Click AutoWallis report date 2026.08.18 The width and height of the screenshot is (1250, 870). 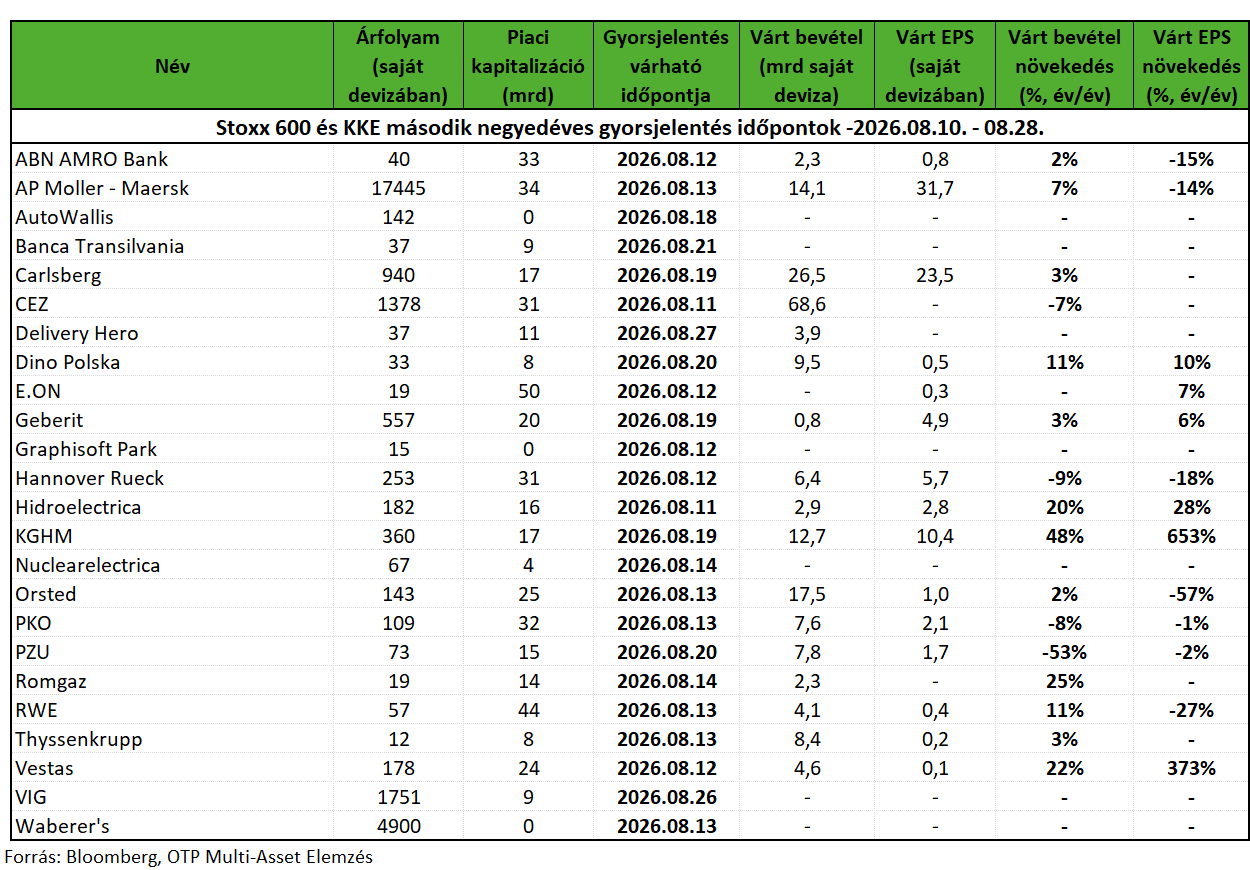(666, 217)
